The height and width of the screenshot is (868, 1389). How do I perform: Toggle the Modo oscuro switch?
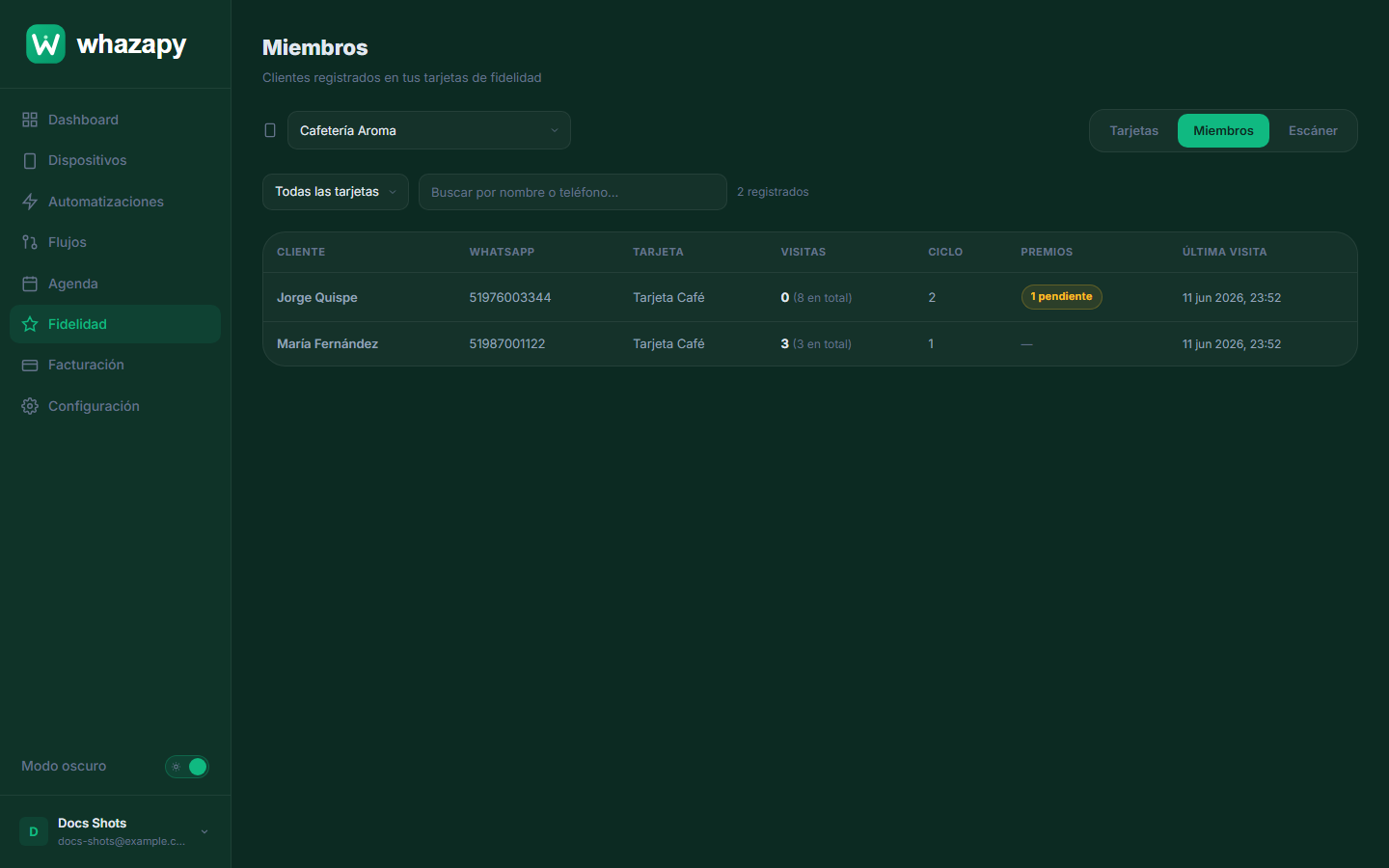(187, 767)
